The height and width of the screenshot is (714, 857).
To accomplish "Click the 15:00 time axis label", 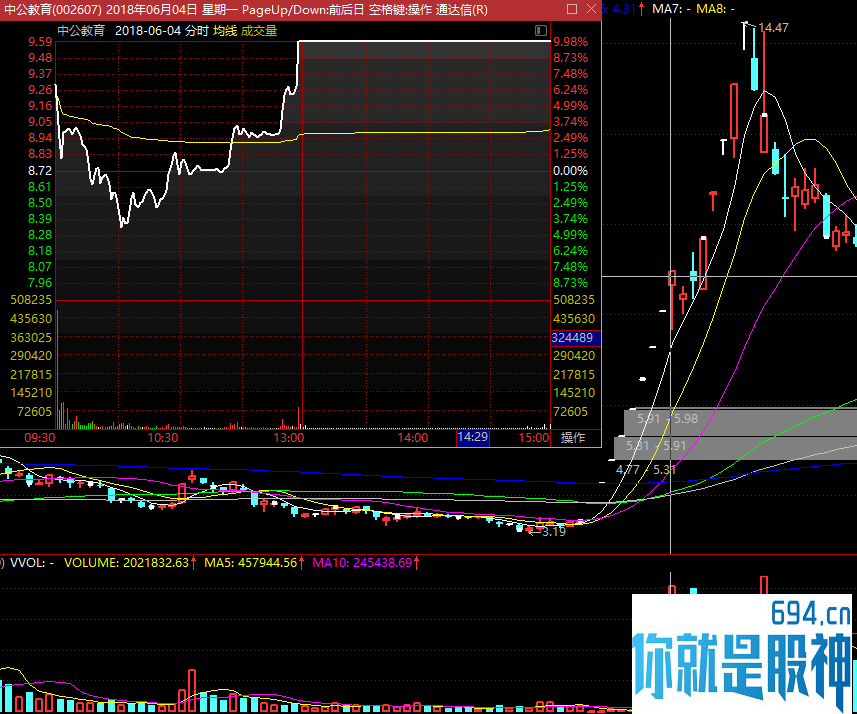I will [534, 437].
